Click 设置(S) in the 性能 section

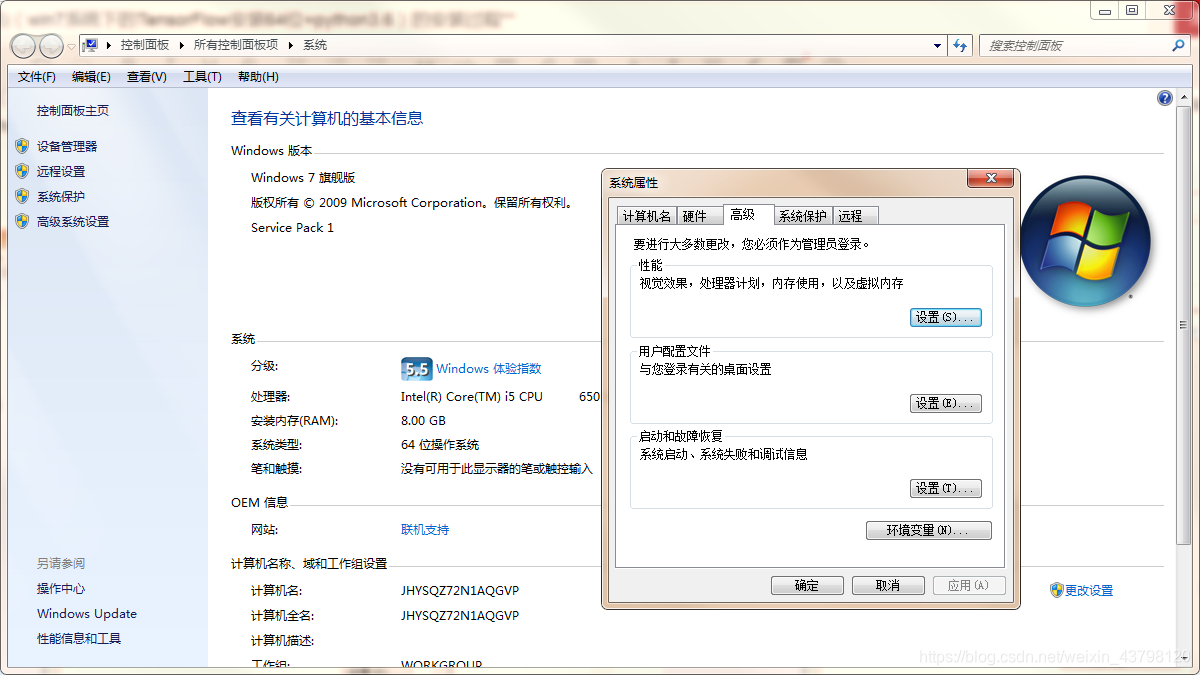tap(946, 317)
